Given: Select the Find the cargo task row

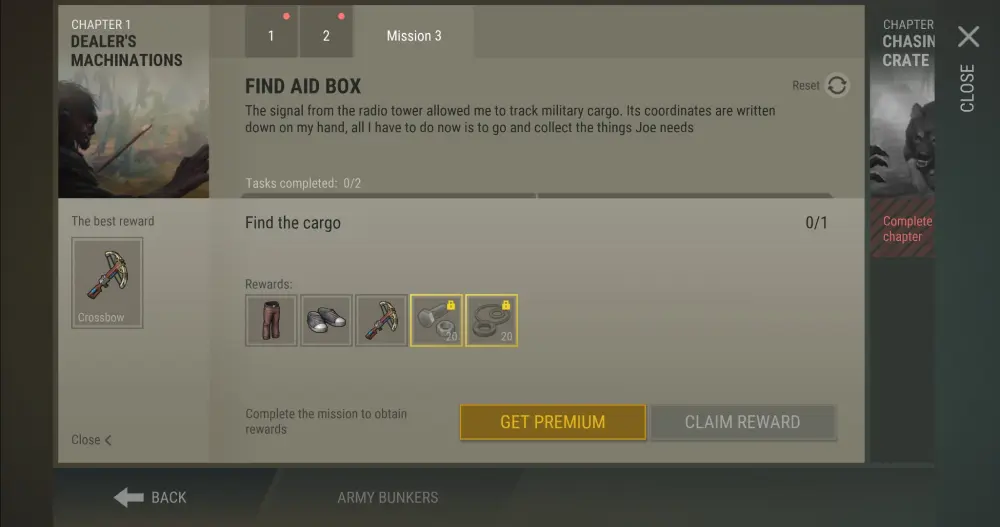Looking at the screenshot, I should 537,223.
